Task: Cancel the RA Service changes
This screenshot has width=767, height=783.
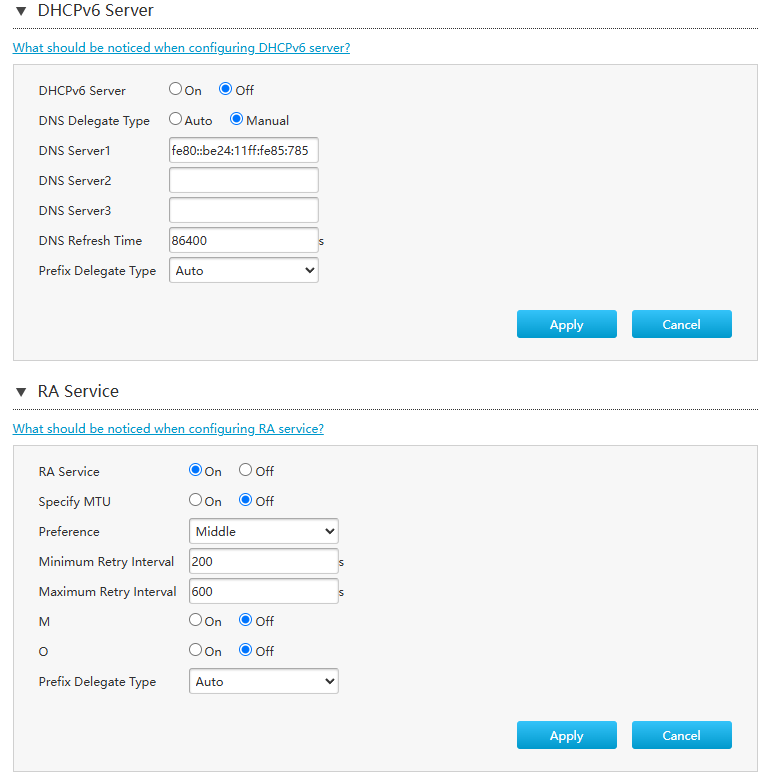Action: tap(681, 736)
